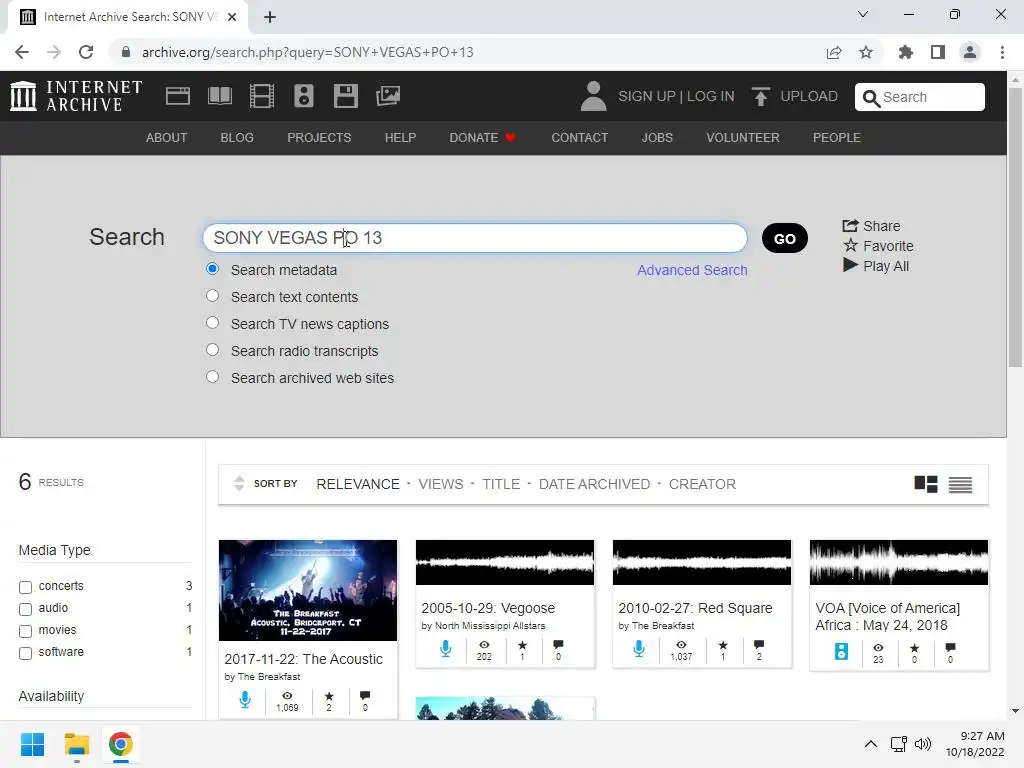The image size is (1024, 768).
Task: Open Chrome three-dot menu
Action: pyautogui.click(x=1002, y=52)
